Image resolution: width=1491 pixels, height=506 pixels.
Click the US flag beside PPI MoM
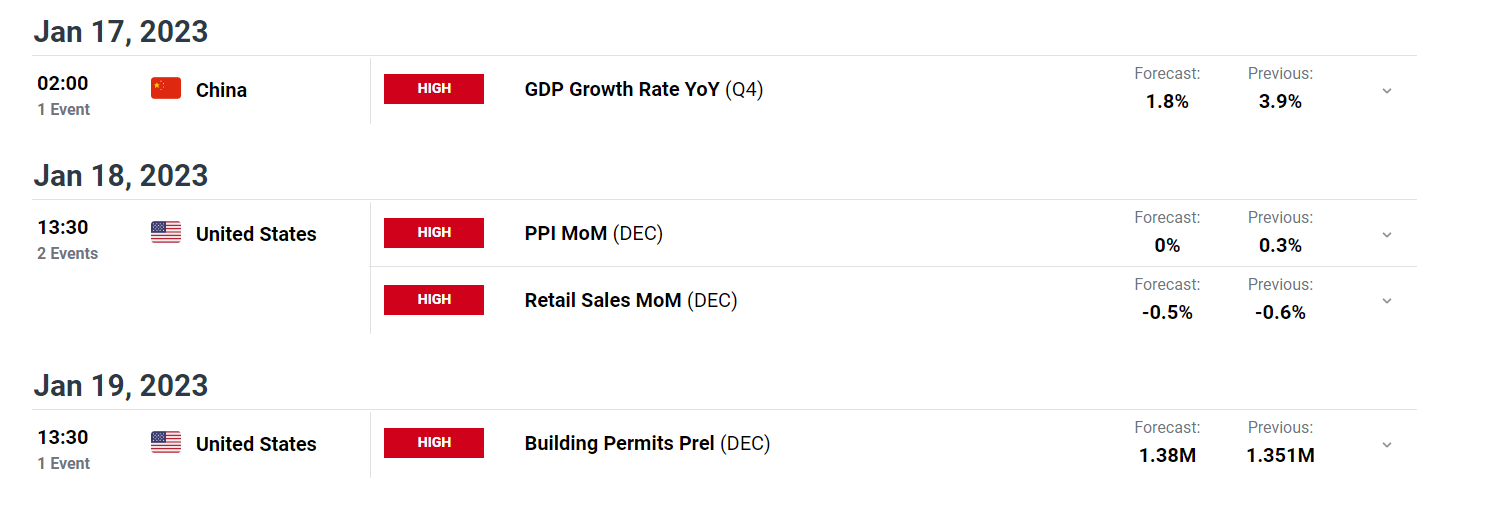(x=166, y=233)
